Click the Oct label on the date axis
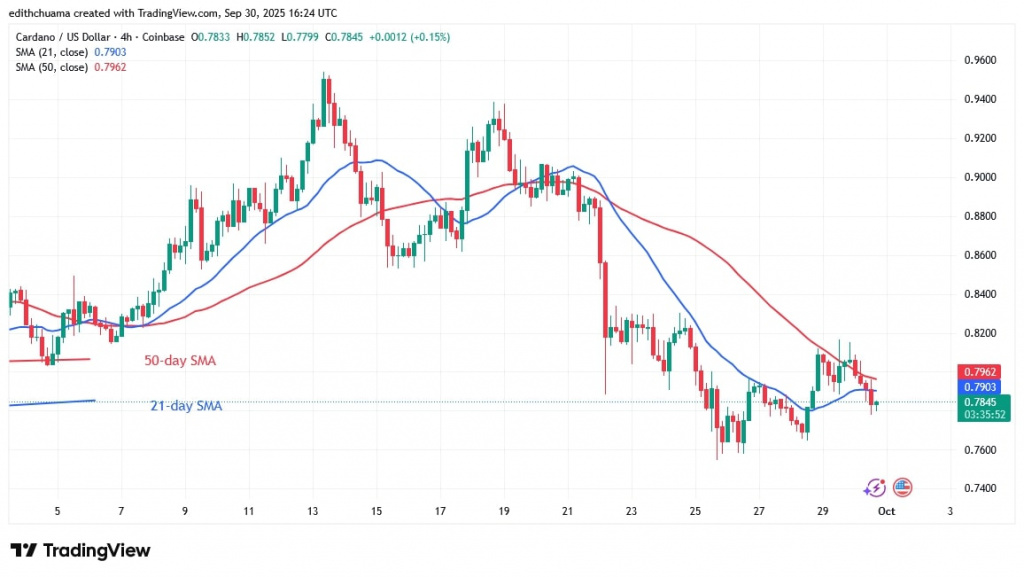This screenshot has height=577, width=1024. click(x=886, y=511)
